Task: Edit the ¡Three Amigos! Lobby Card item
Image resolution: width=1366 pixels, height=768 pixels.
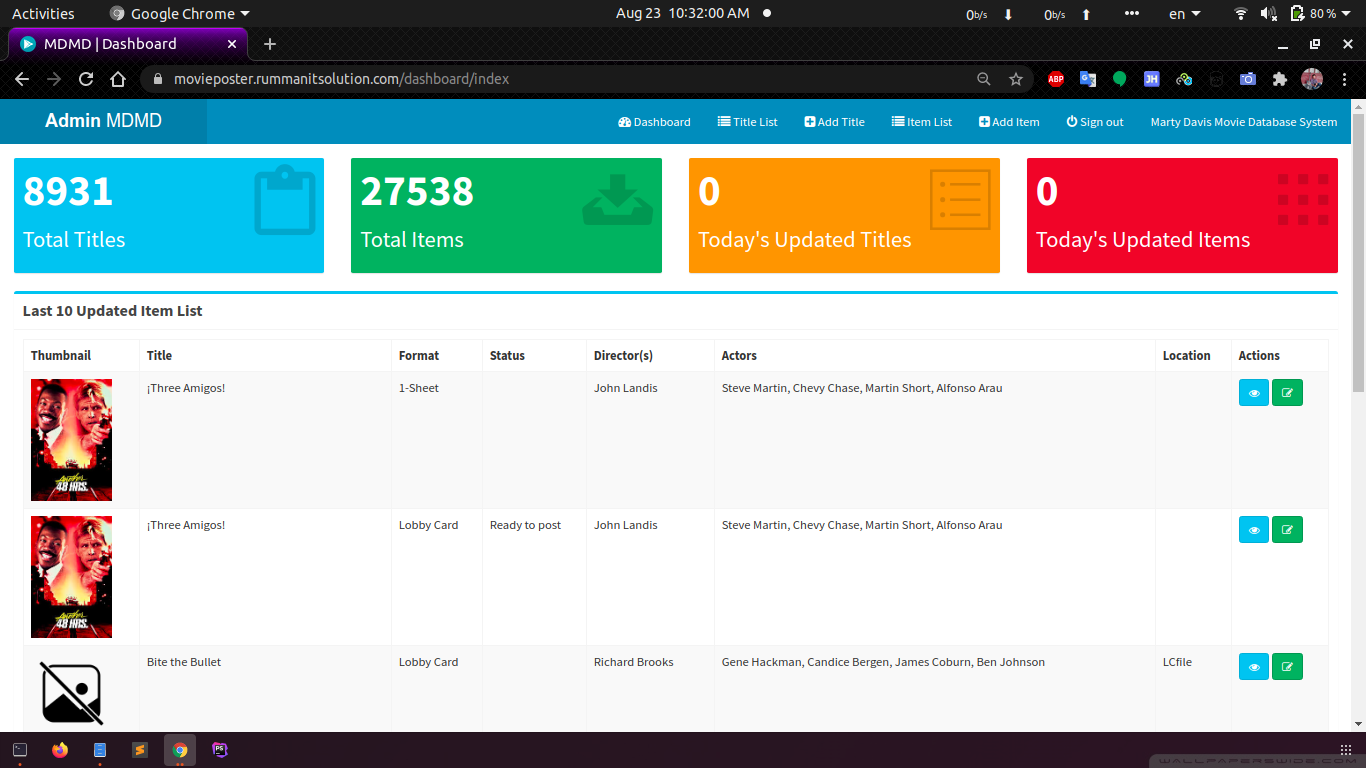Action: tap(1287, 530)
